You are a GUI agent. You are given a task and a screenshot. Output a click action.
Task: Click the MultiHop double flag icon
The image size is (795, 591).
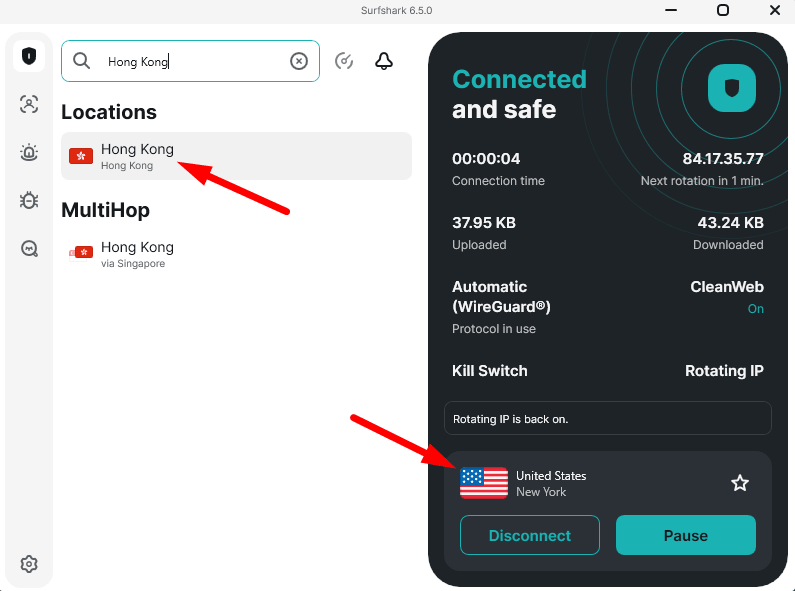point(81,252)
